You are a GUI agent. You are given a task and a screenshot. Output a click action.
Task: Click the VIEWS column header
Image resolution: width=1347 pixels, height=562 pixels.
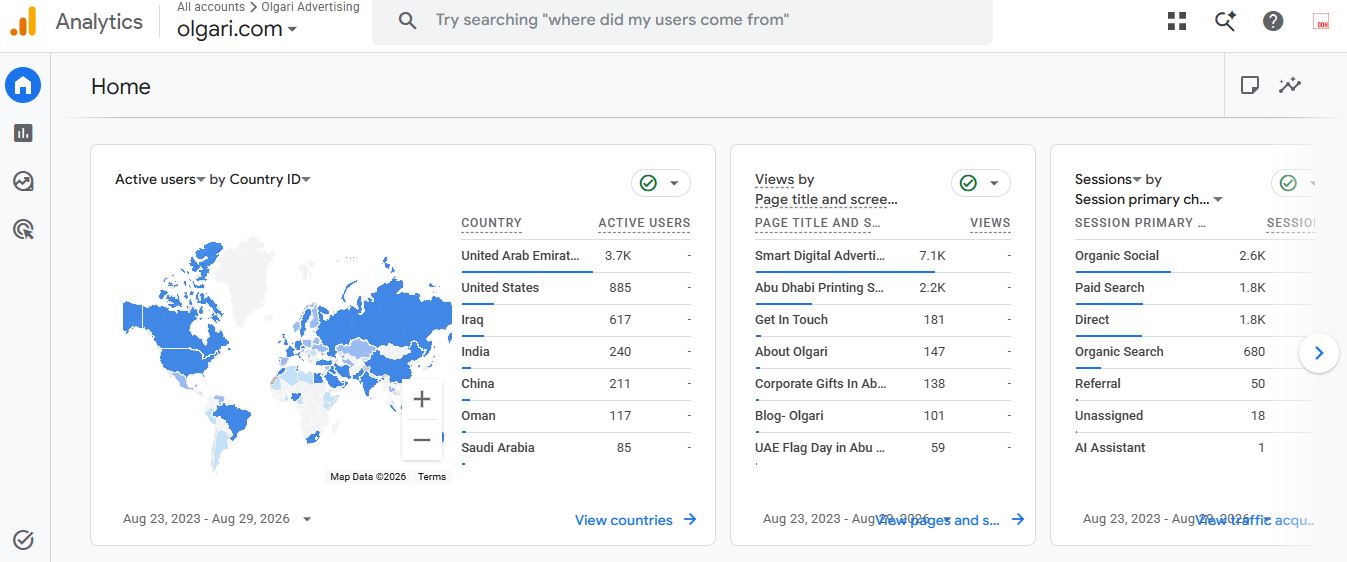(990, 223)
